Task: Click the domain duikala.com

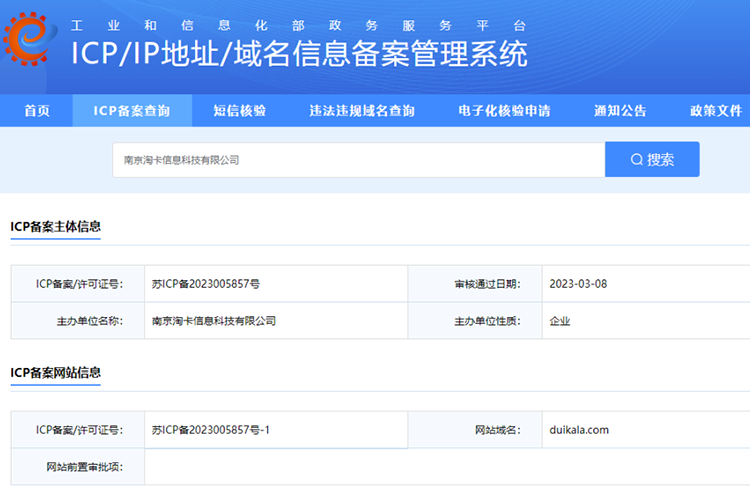Action: coord(579,430)
